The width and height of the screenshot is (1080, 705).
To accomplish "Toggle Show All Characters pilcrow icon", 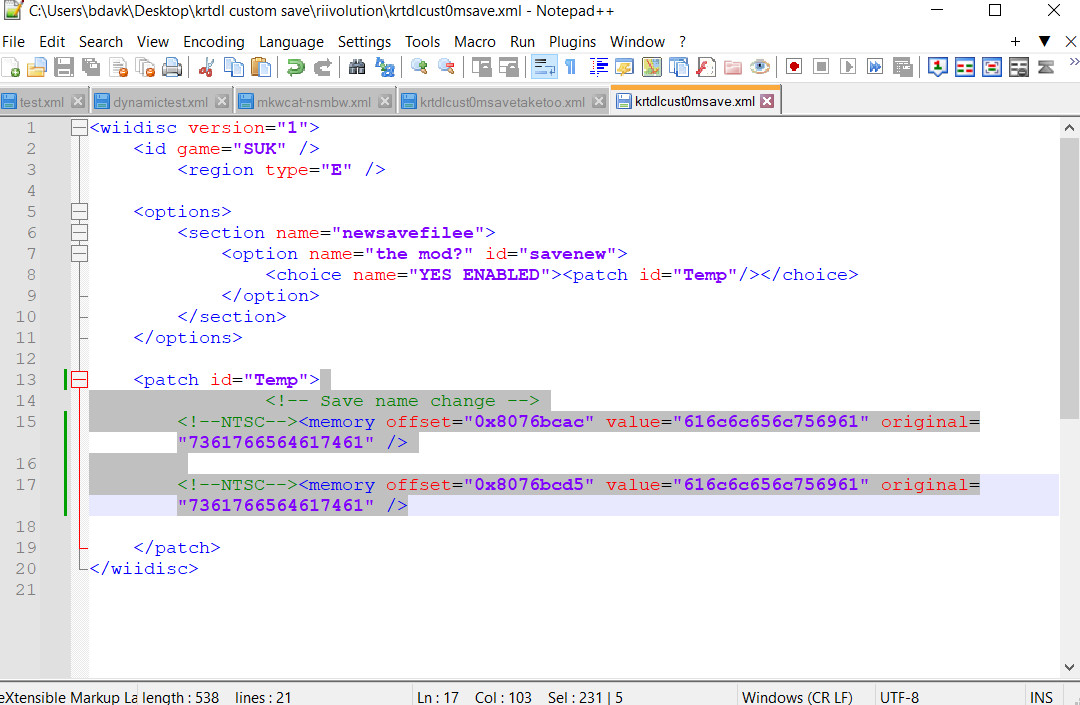I will [570, 67].
